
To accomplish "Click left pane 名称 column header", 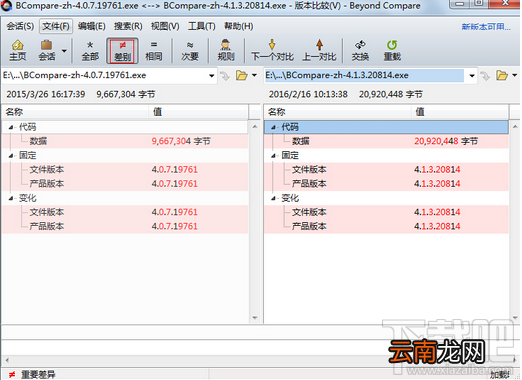I will point(75,112).
